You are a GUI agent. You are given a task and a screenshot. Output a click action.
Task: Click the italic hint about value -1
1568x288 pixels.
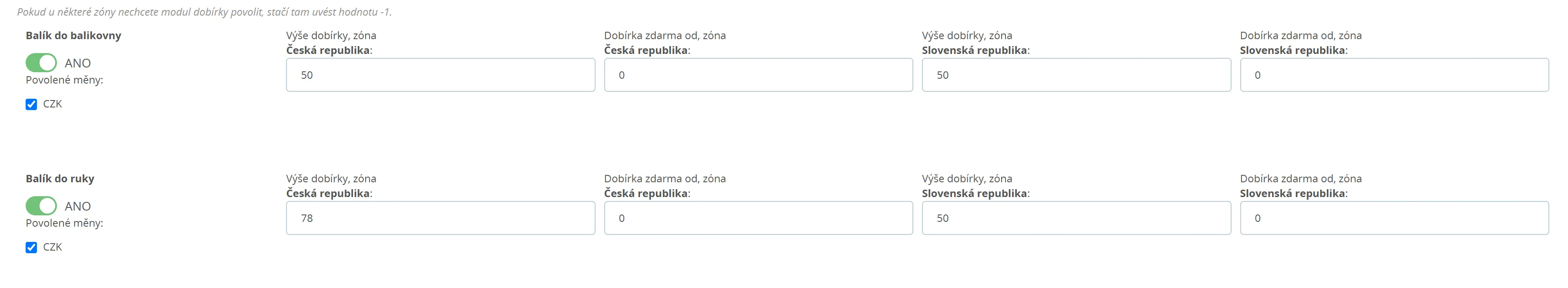(204, 12)
